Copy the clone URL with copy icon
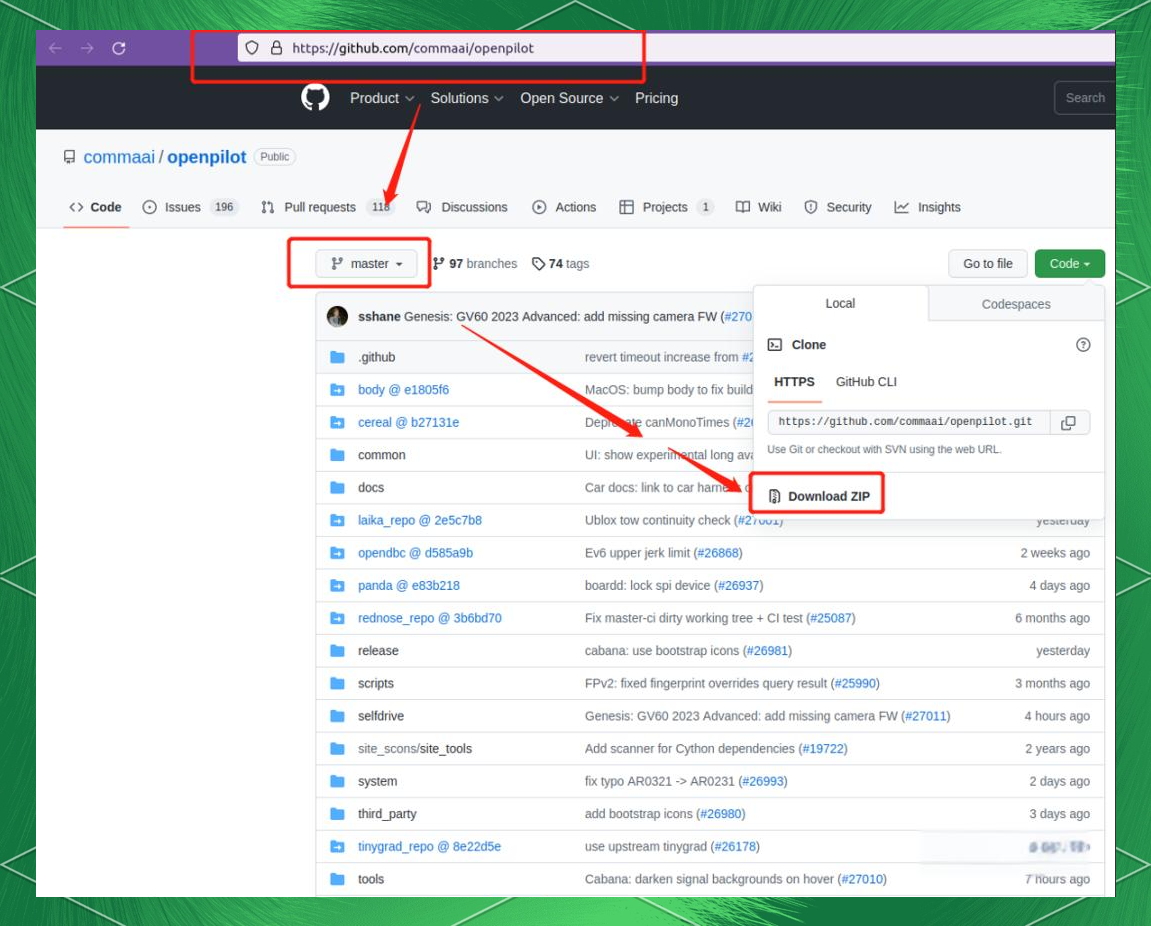 [1068, 423]
